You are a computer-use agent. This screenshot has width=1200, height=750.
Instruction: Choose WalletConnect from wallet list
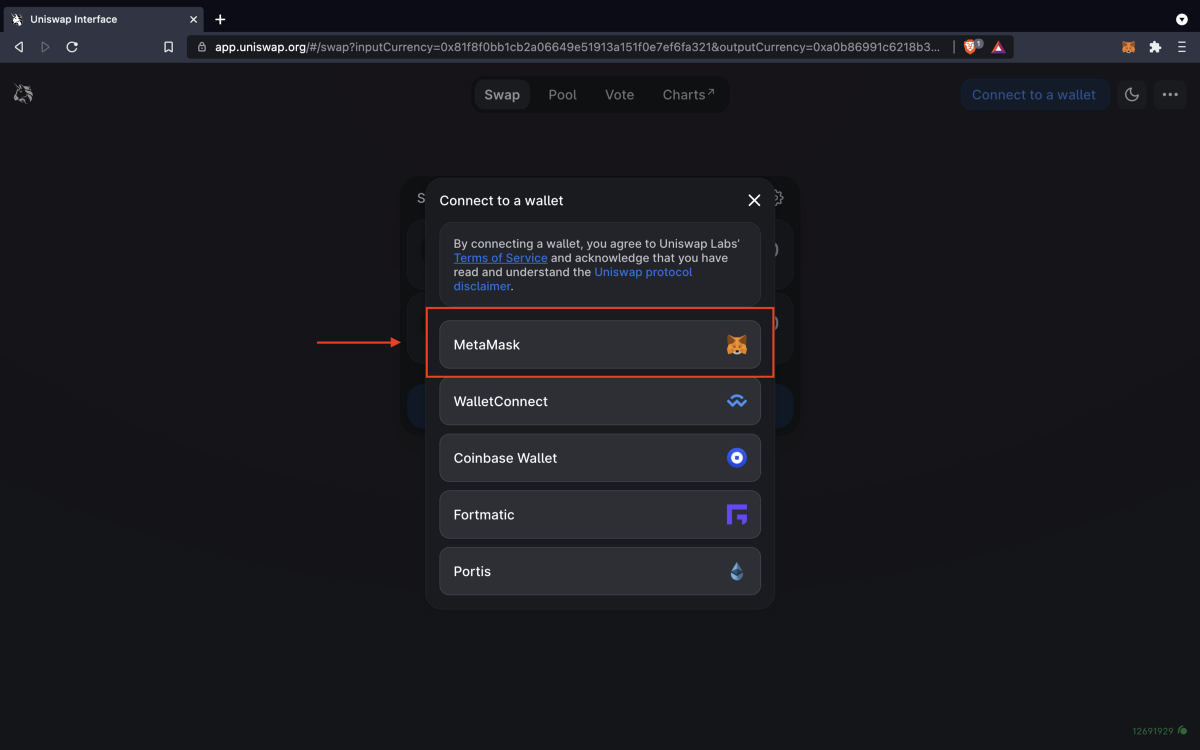599,402
